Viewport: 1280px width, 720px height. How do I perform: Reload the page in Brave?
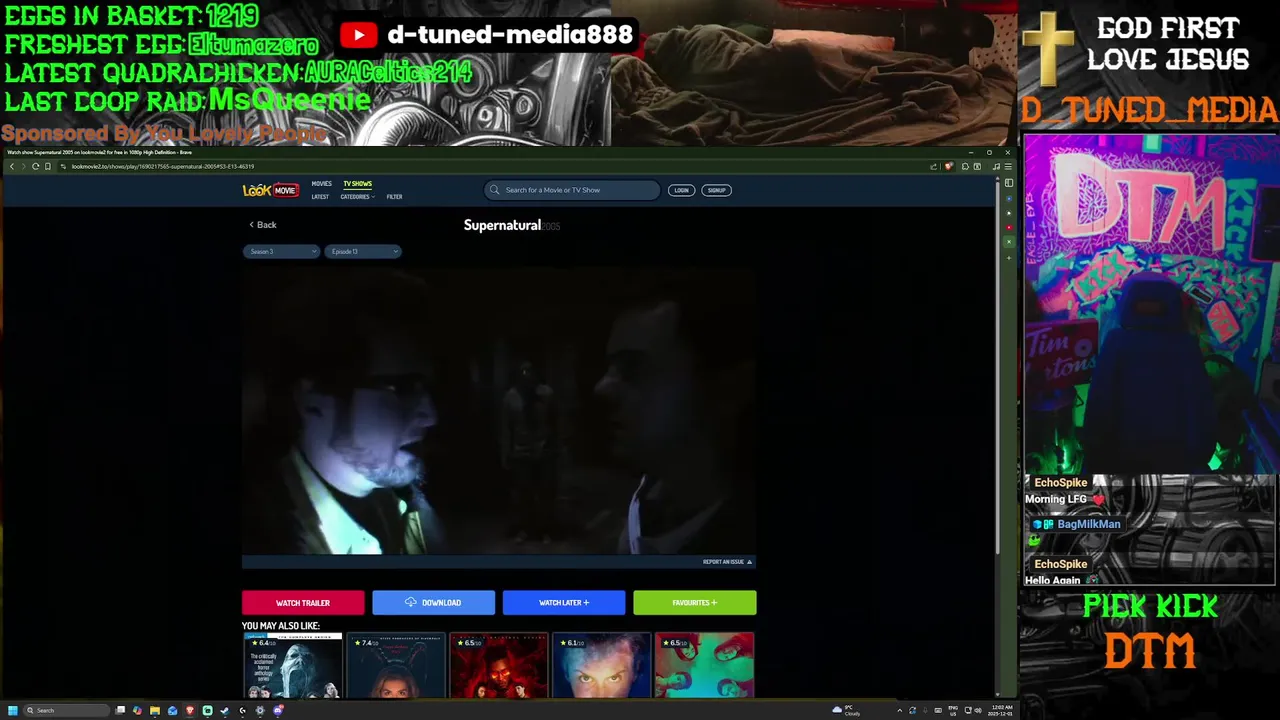[35, 166]
